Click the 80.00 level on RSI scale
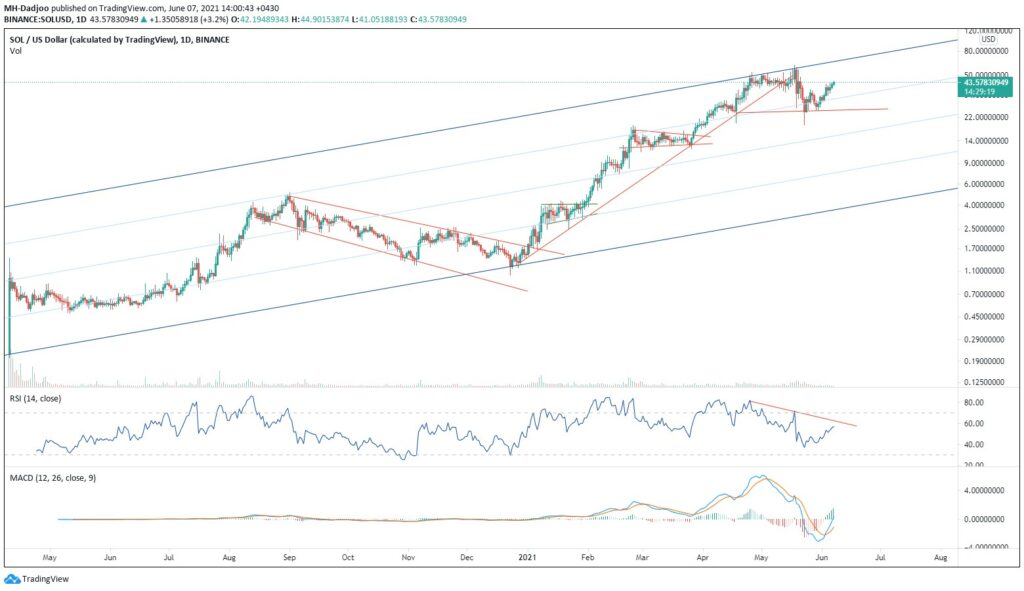This screenshot has height=591, width=1024. tap(974, 402)
